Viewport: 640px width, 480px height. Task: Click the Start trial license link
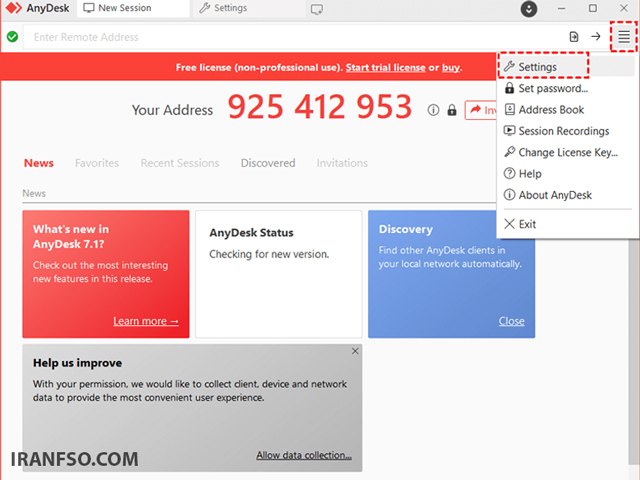click(x=386, y=67)
